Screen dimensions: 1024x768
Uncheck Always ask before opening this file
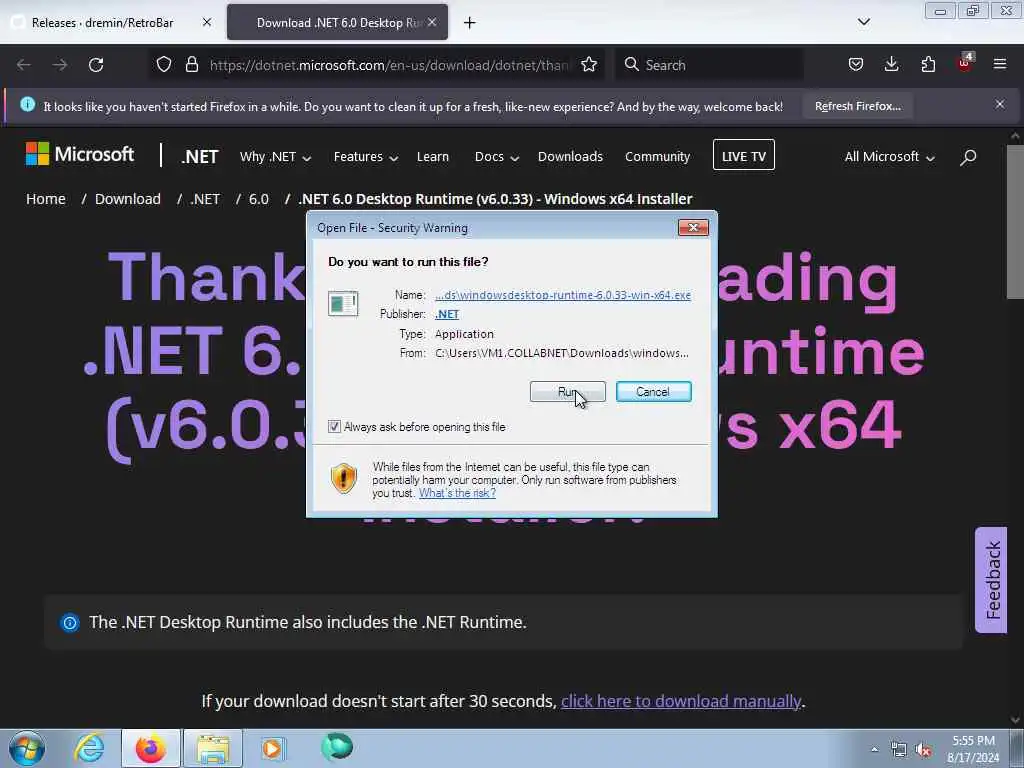[334, 427]
